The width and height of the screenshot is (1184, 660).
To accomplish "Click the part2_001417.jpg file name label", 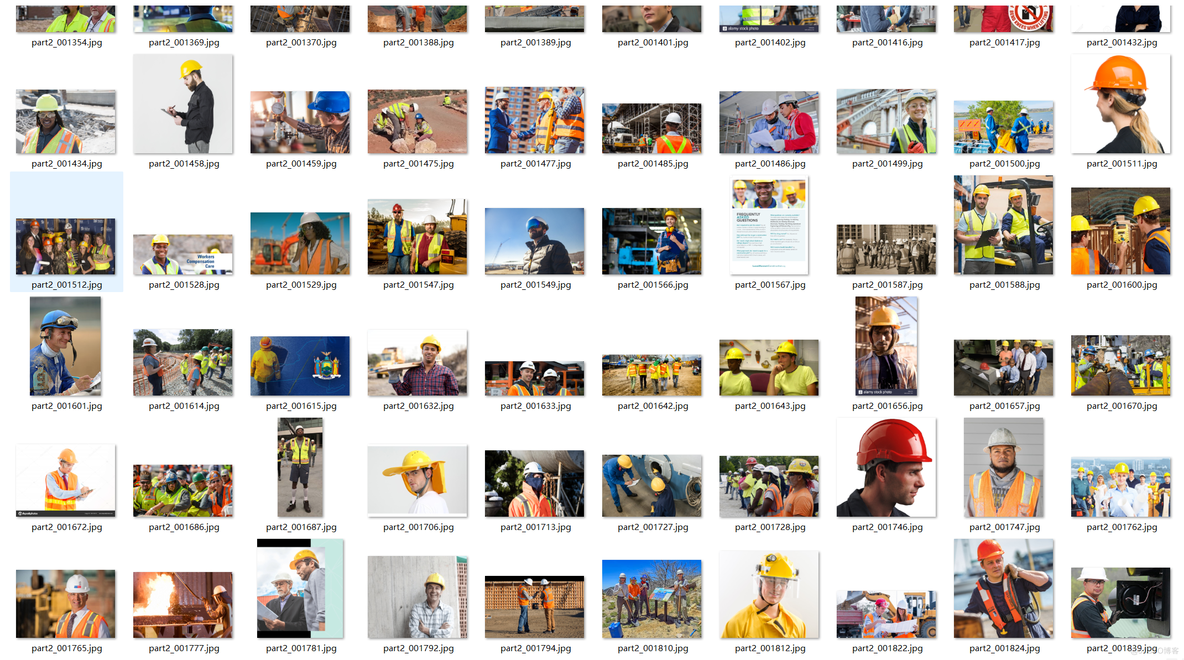I will pyautogui.click(x=1003, y=43).
